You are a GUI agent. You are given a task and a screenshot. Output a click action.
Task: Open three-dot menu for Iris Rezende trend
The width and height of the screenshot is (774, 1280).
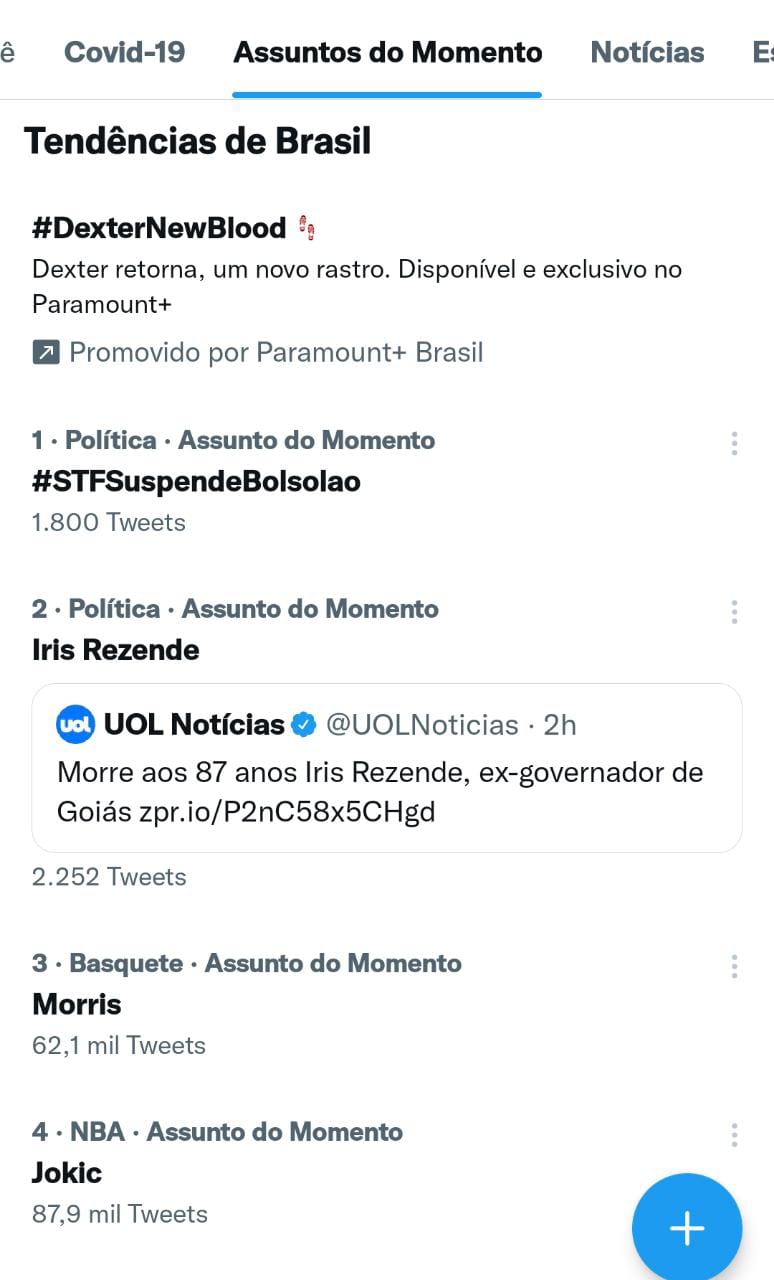coord(734,612)
